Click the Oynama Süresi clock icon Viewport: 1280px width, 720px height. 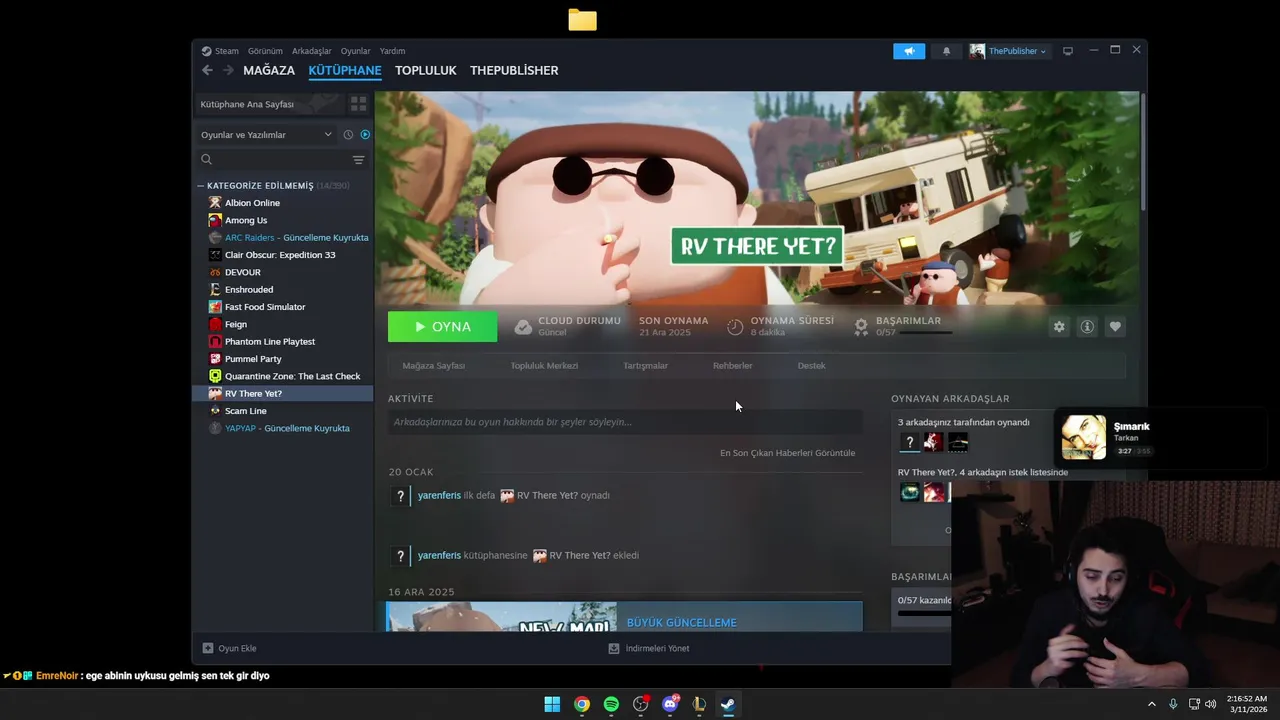[x=735, y=327]
